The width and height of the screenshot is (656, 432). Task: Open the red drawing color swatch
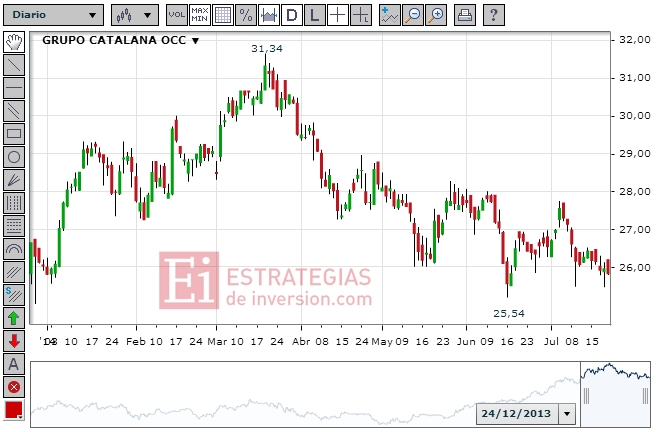pyautogui.click(x=14, y=409)
